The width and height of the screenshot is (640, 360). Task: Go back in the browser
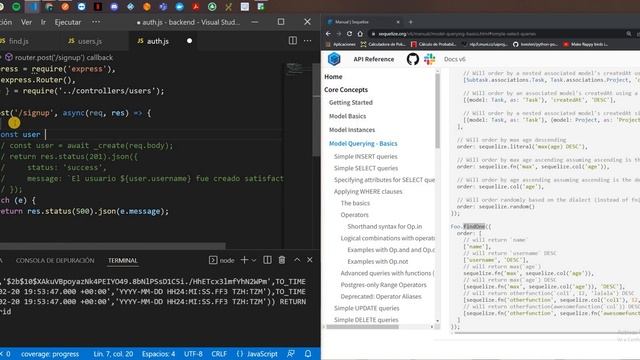pos(328,34)
